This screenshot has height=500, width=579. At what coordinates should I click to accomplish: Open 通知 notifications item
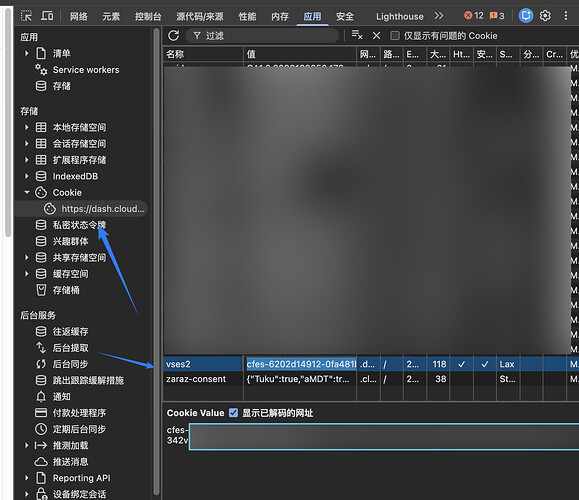coord(61,397)
